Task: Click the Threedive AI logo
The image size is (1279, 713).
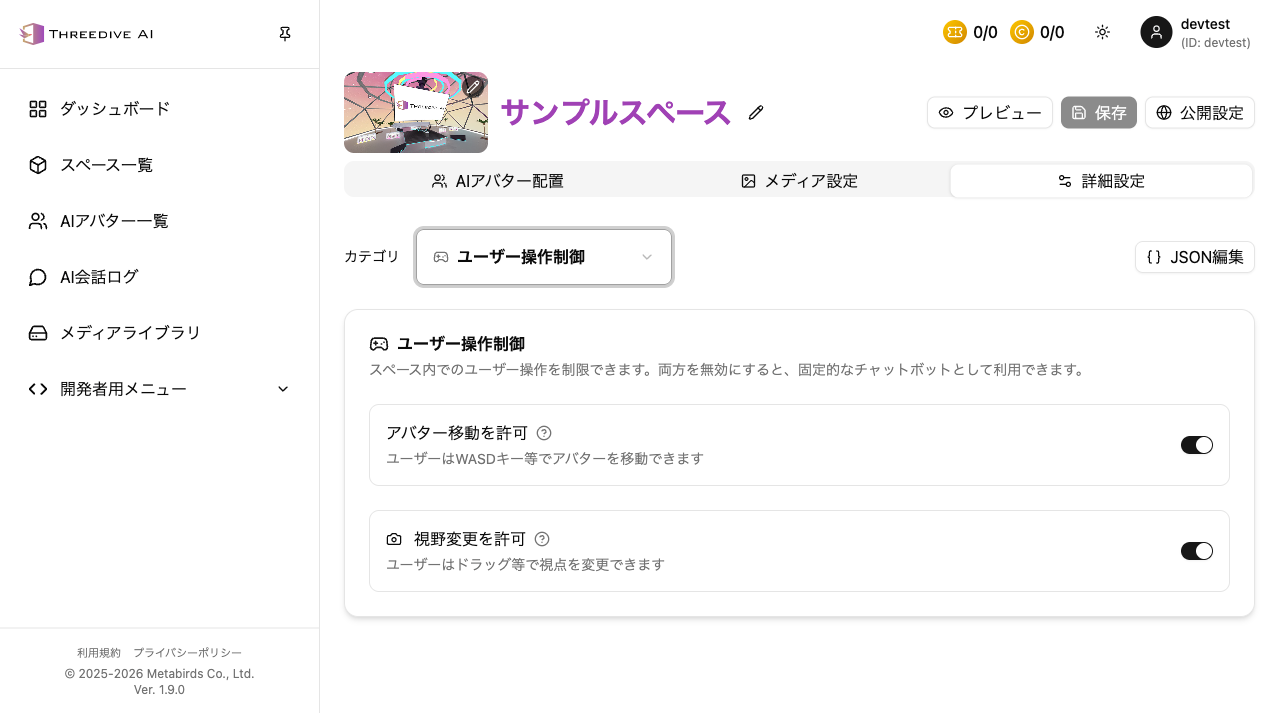Action: pos(87,34)
